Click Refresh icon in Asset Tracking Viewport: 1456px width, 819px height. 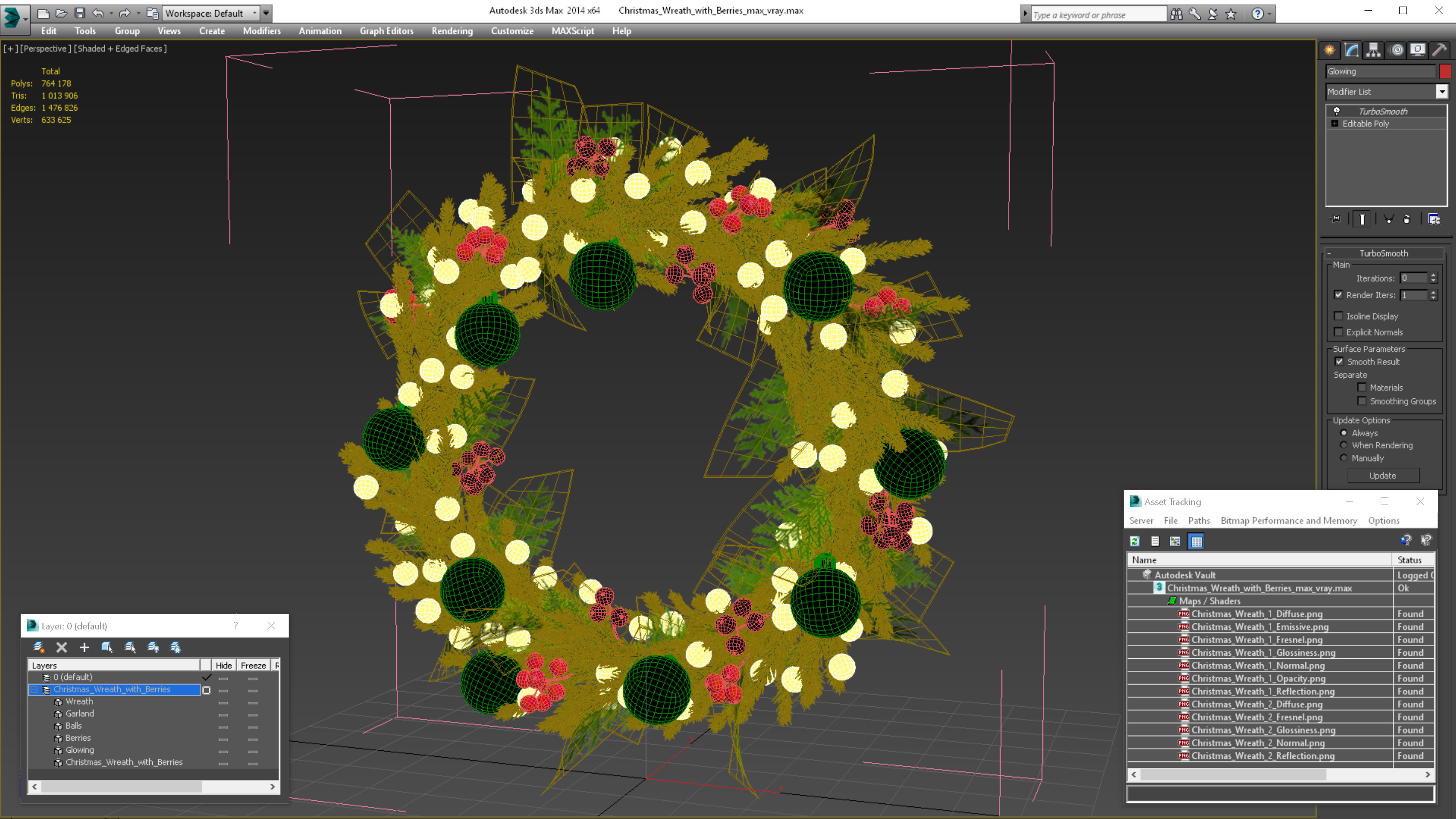click(x=1134, y=541)
